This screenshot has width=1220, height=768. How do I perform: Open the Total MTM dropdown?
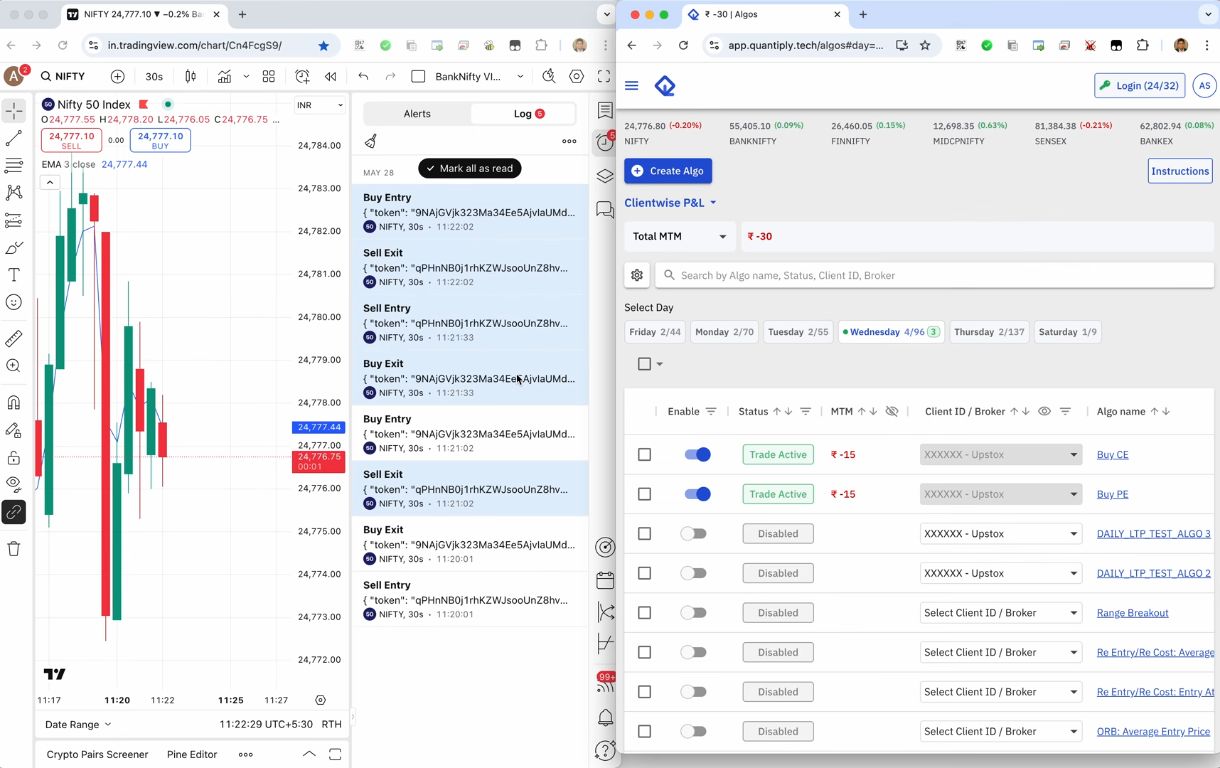coord(680,236)
